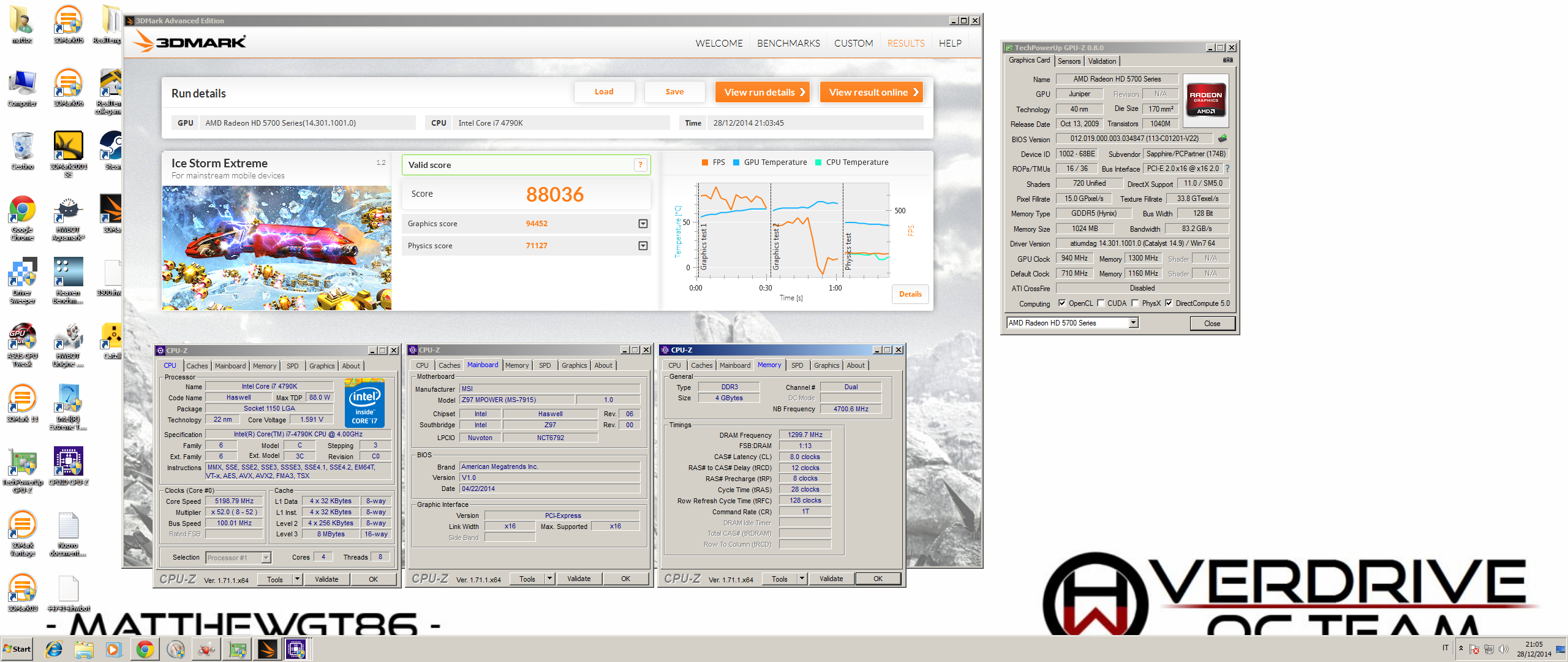Viewport: 1568px width, 662px height.
Task: Open Tools dropdown arrow in CPU tab window
Action: click(x=298, y=579)
